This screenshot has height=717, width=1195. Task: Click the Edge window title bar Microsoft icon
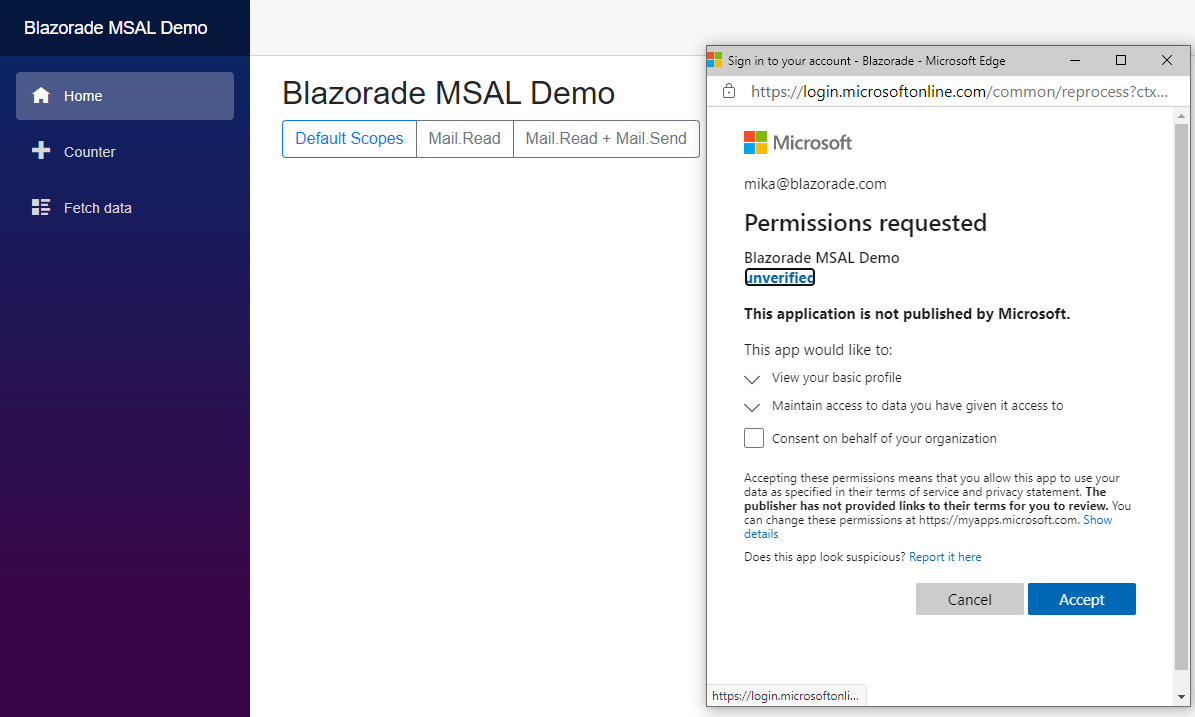click(715, 60)
